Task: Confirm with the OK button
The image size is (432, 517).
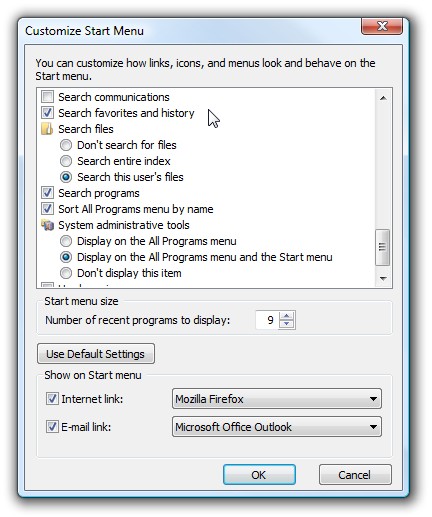Action: point(259,475)
